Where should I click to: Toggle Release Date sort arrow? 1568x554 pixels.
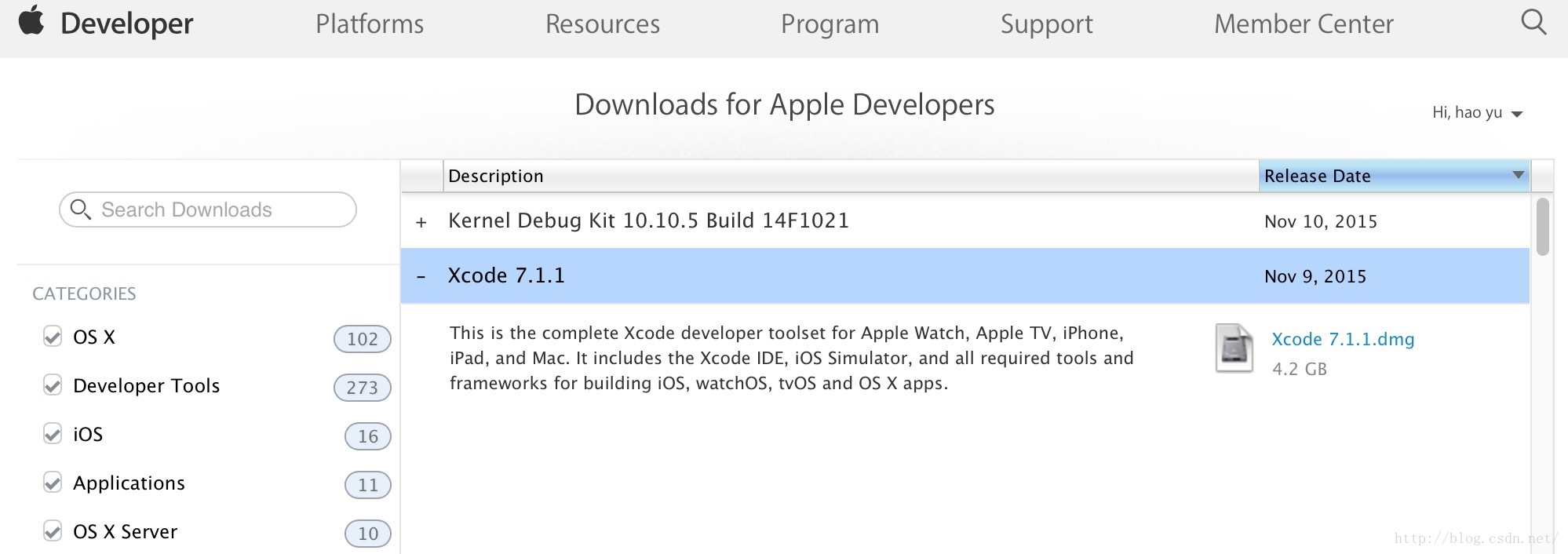[x=1519, y=175]
